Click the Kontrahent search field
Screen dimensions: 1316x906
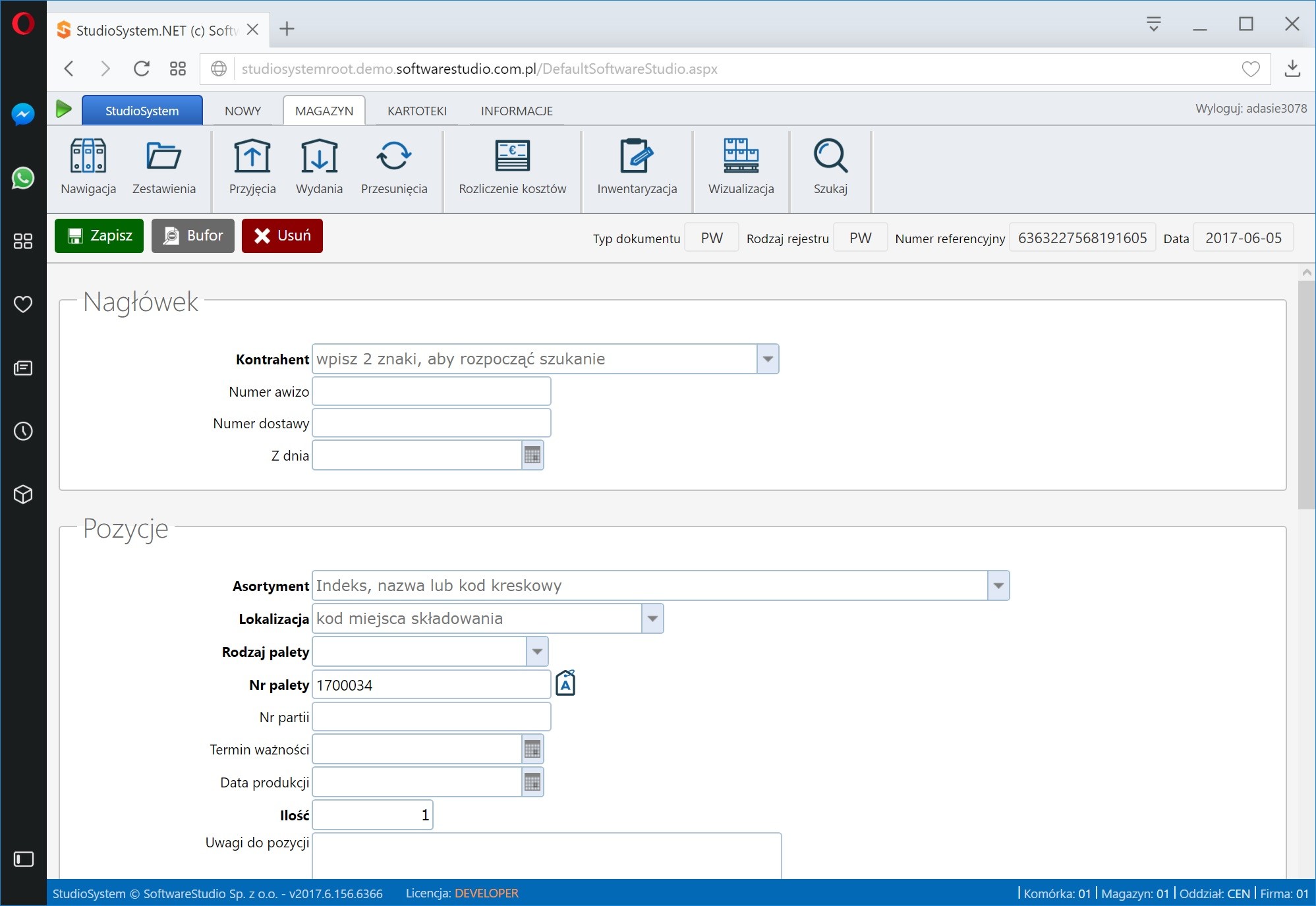(x=534, y=359)
